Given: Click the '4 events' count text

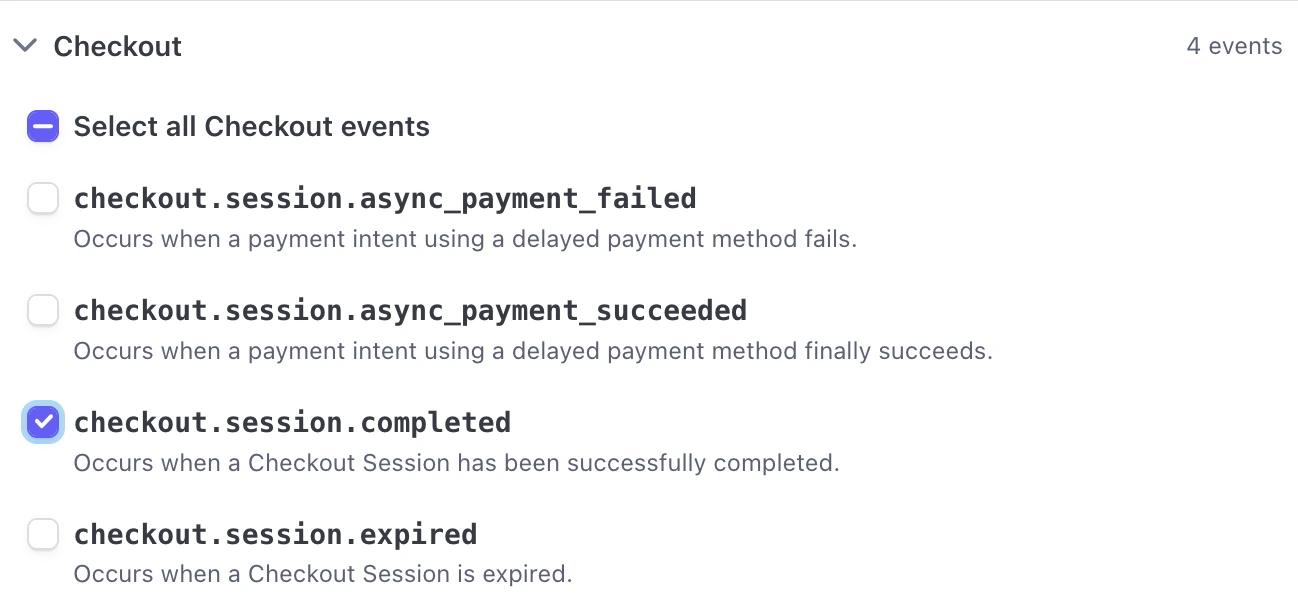Looking at the screenshot, I should pyautogui.click(x=1234, y=46).
